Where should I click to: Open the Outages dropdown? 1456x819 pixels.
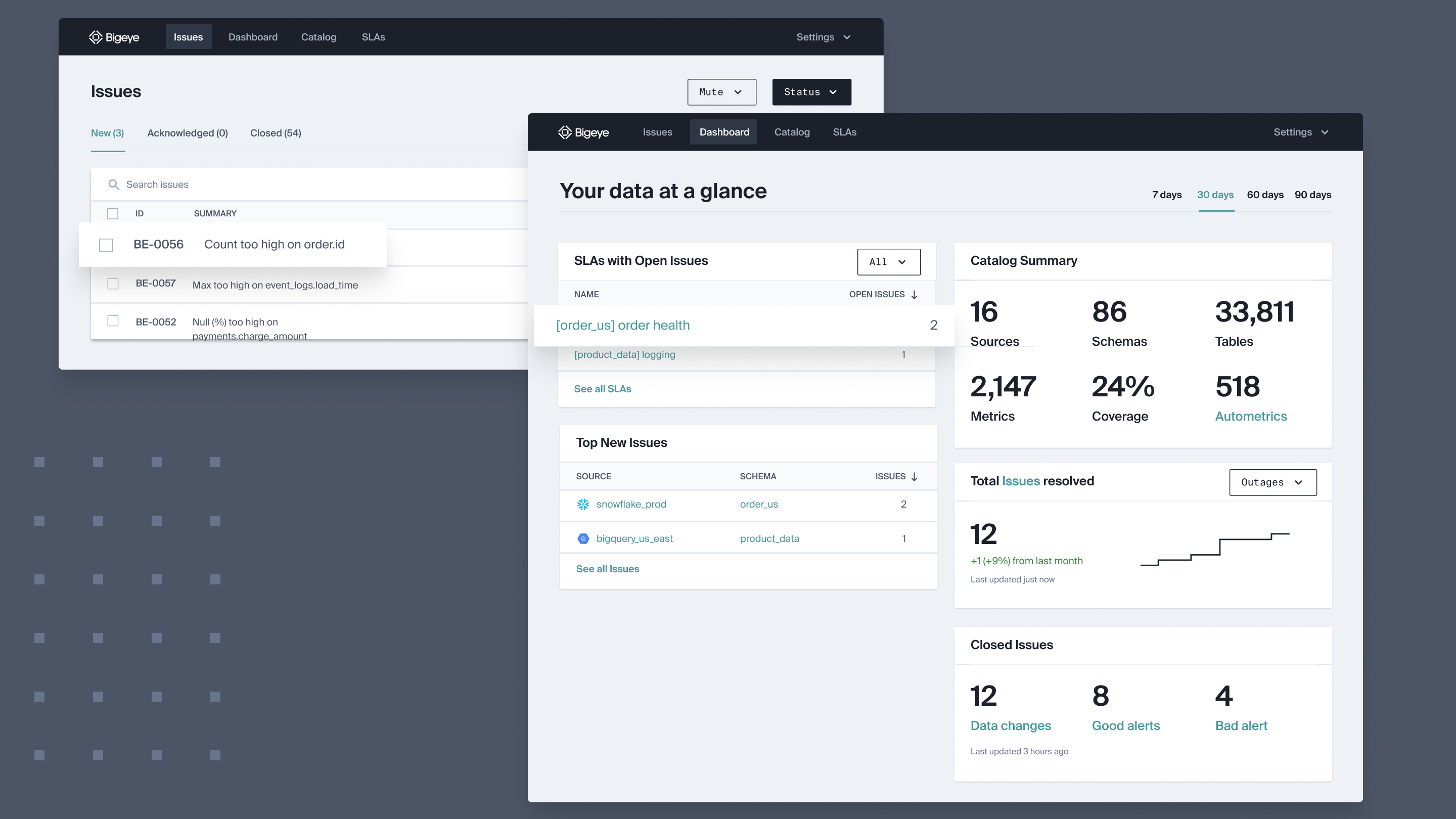[x=1273, y=482]
